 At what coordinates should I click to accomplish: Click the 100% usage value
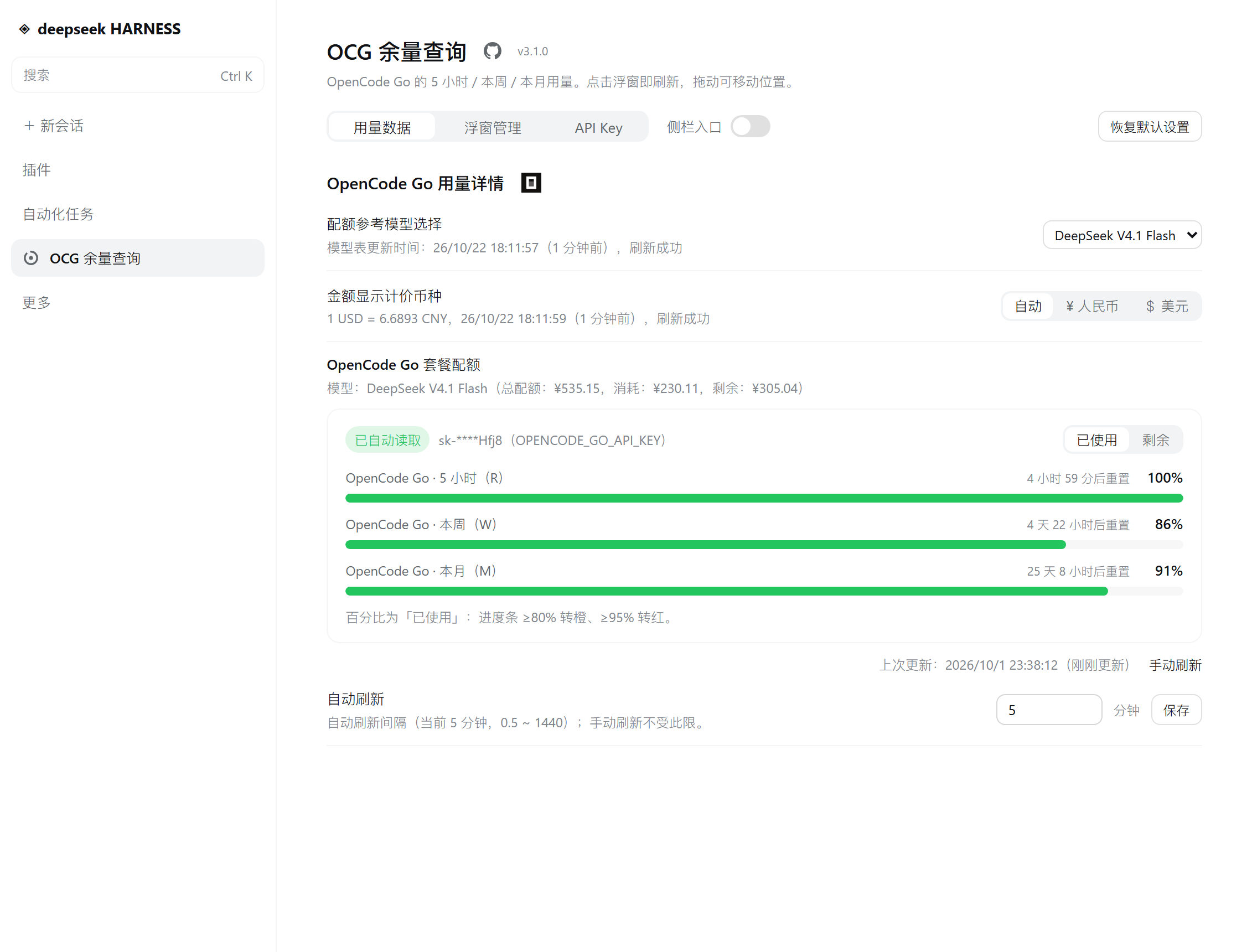(1165, 478)
